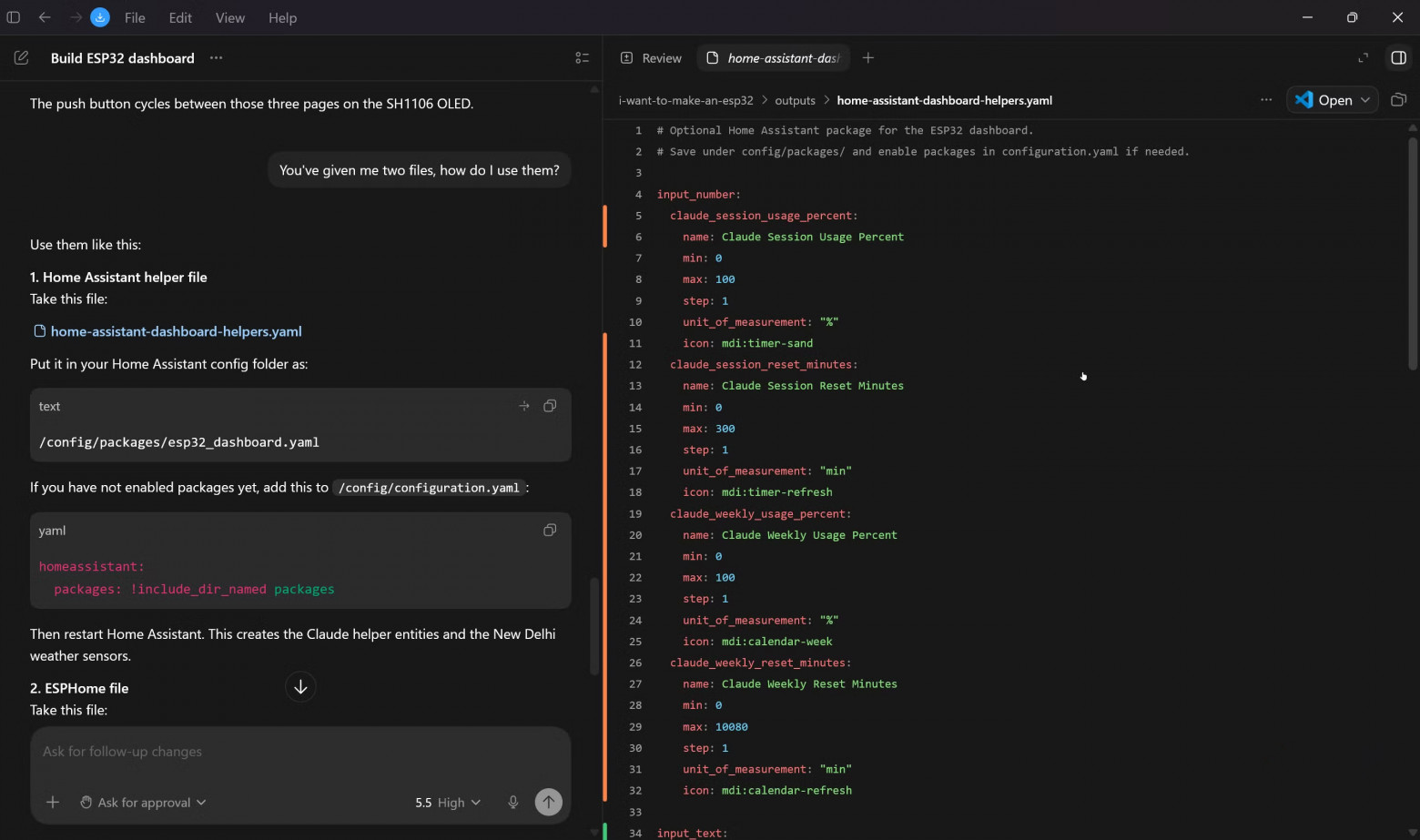Click the outputs breadcrumb folder
The height and width of the screenshot is (840, 1420).
[x=795, y=100]
